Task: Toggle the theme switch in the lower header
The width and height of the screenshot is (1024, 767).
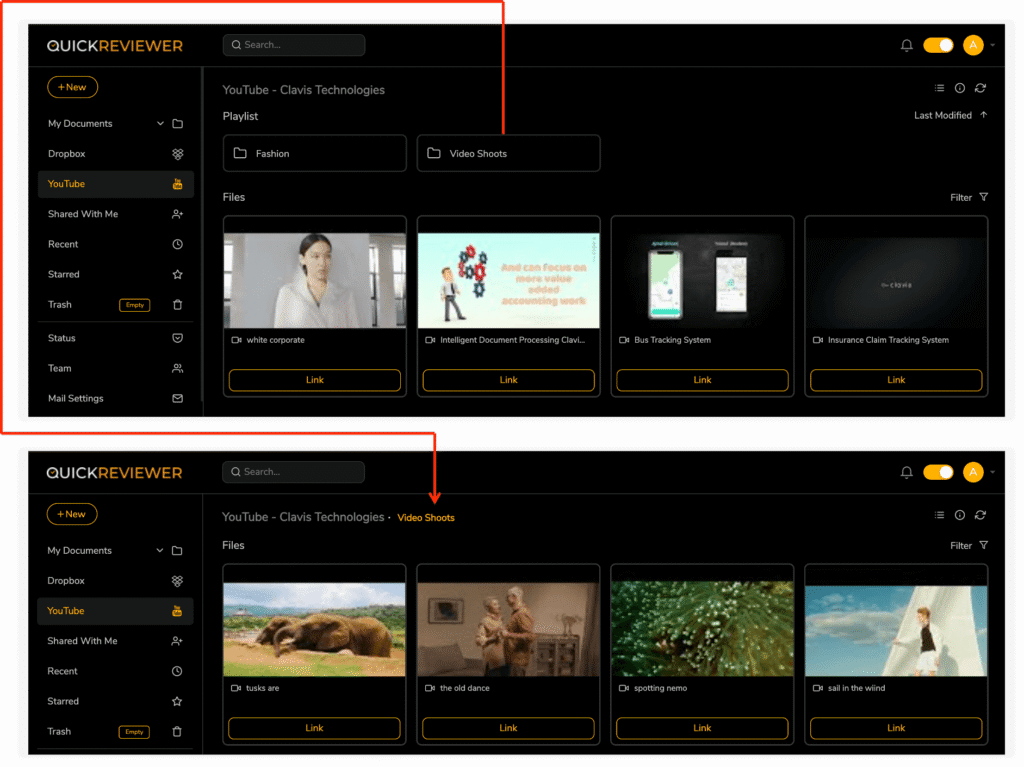Action: tap(938, 472)
